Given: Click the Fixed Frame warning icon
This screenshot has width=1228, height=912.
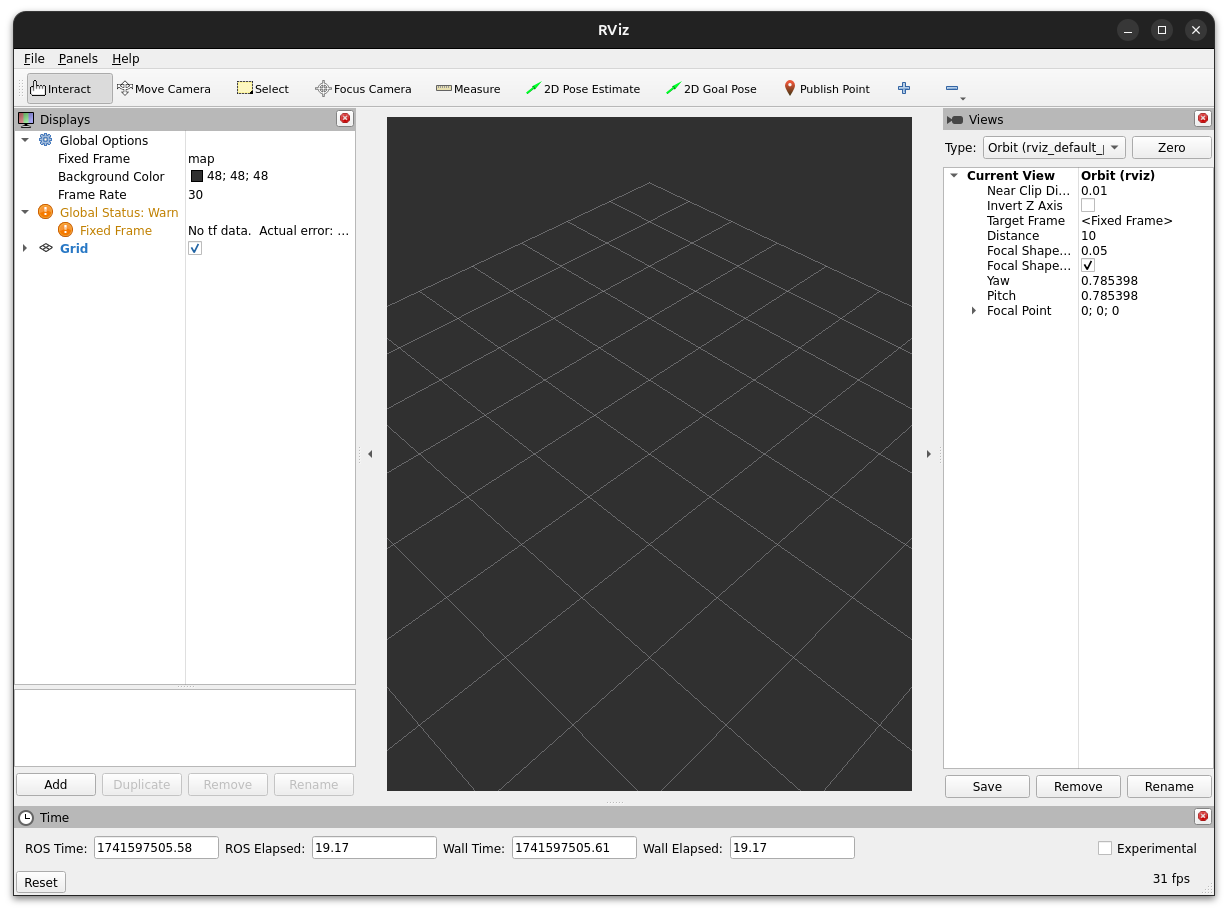Looking at the screenshot, I should pyautogui.click(x=65, y=230).
